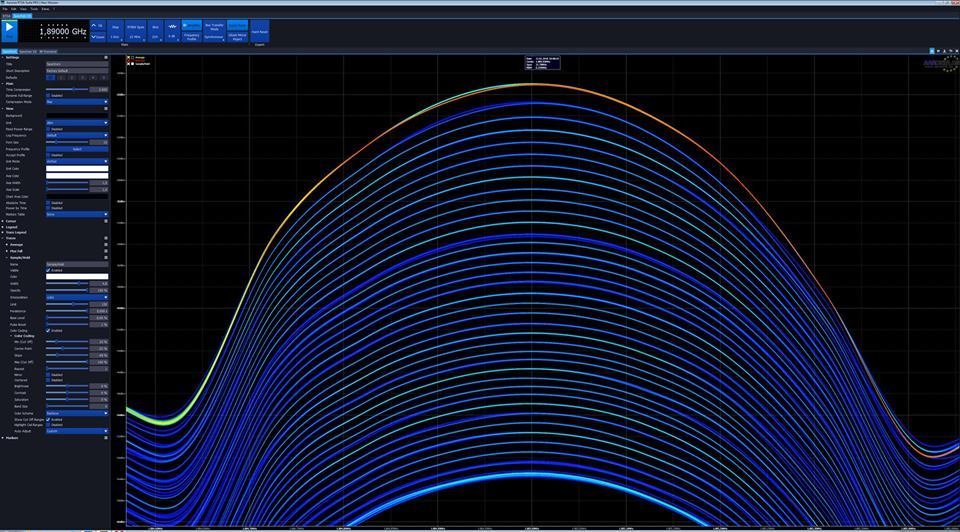Screen dimensions: 960x532
Task: Select defaults preset slot 1
Action: [x=50, y=78]
